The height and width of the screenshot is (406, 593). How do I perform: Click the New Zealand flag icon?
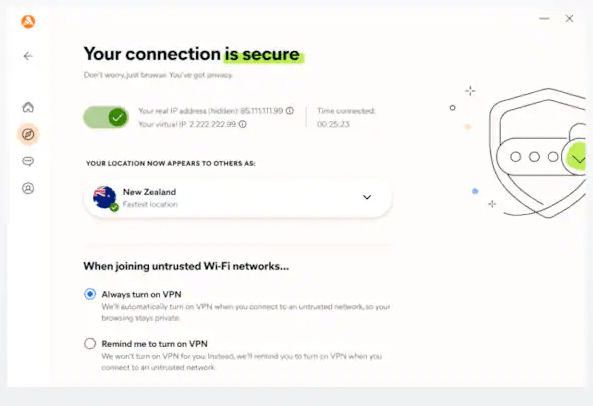coord(105,197)
